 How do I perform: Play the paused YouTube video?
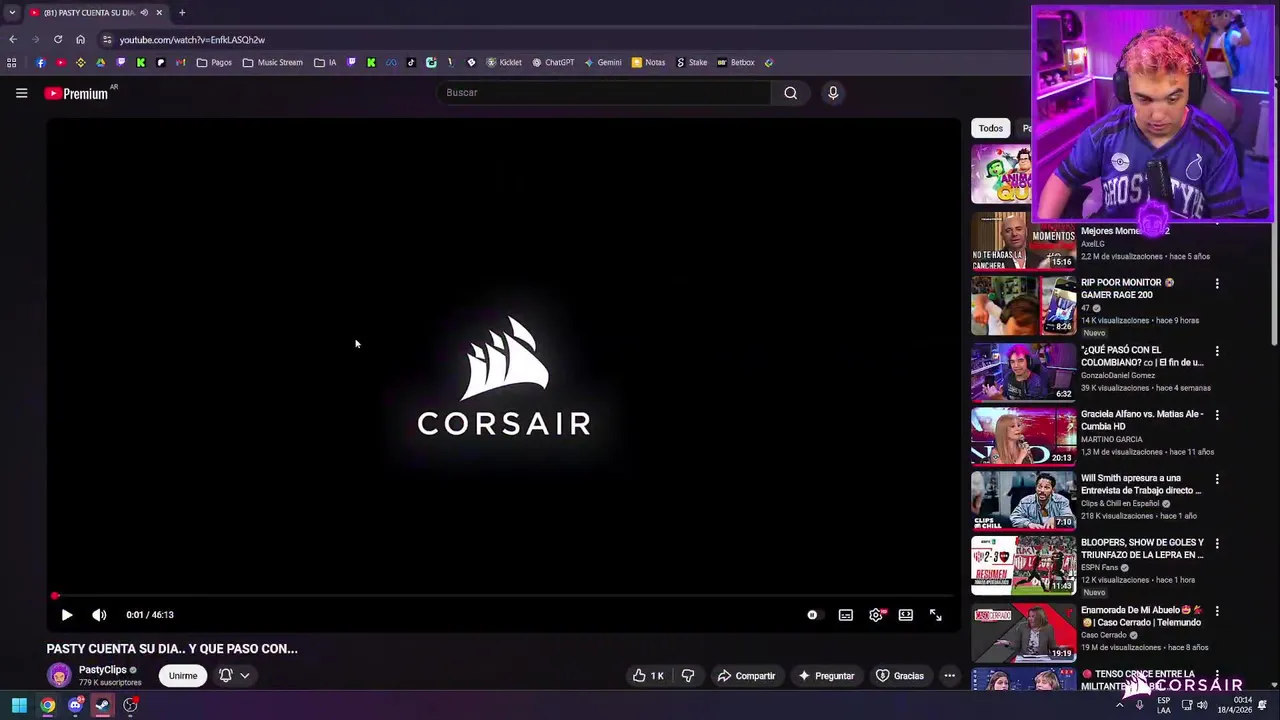pos(67,615)
